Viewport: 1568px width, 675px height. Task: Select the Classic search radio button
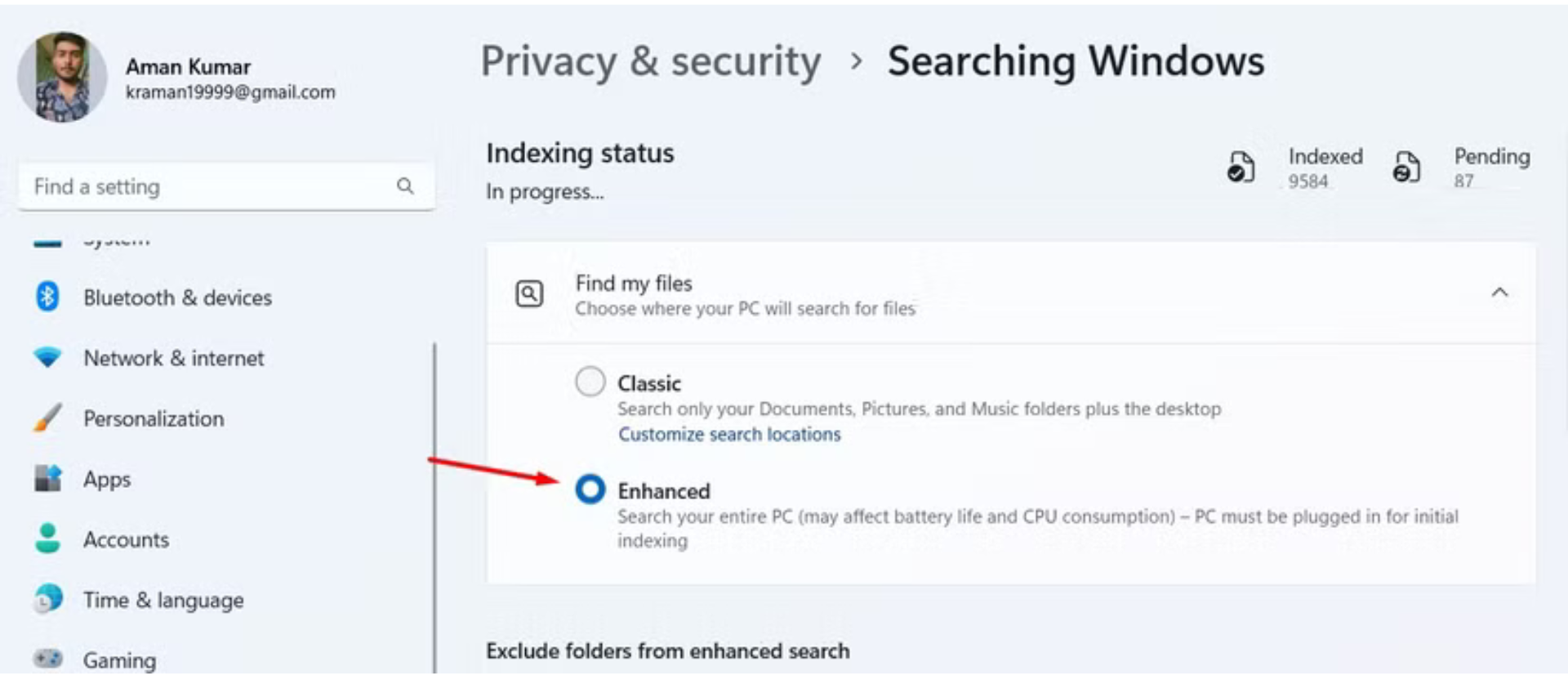point(590,382)
